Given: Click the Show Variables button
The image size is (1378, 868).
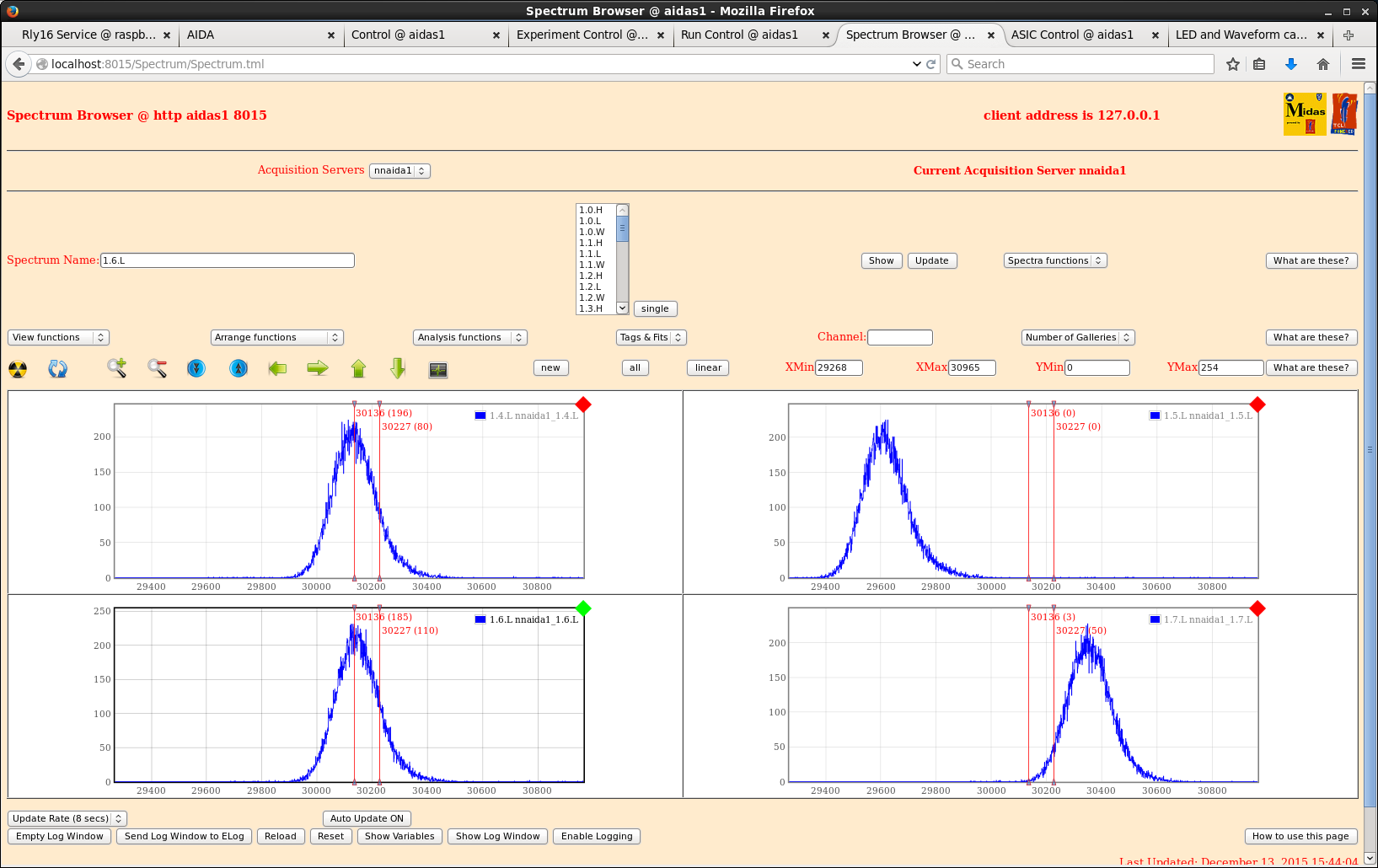Looking at the screenshot, I should click(x=399, y=836).
